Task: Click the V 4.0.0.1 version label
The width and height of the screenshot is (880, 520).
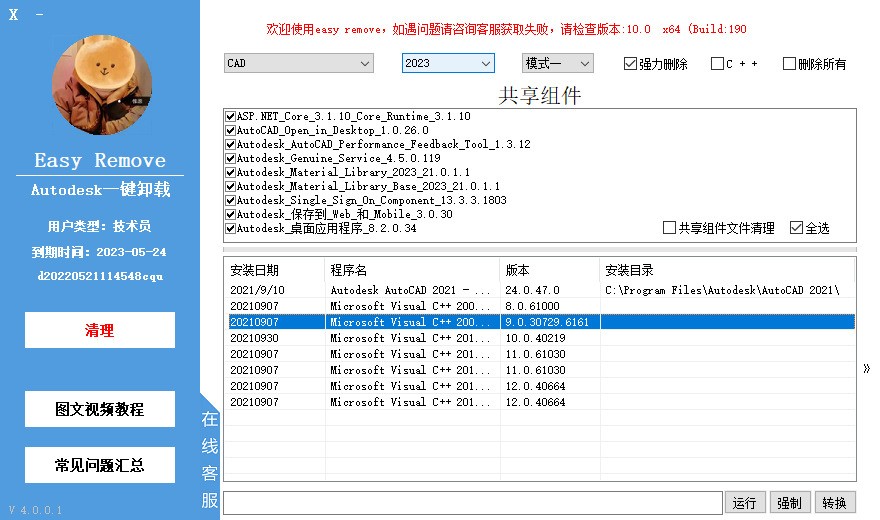Action: (x=36, y=510)
